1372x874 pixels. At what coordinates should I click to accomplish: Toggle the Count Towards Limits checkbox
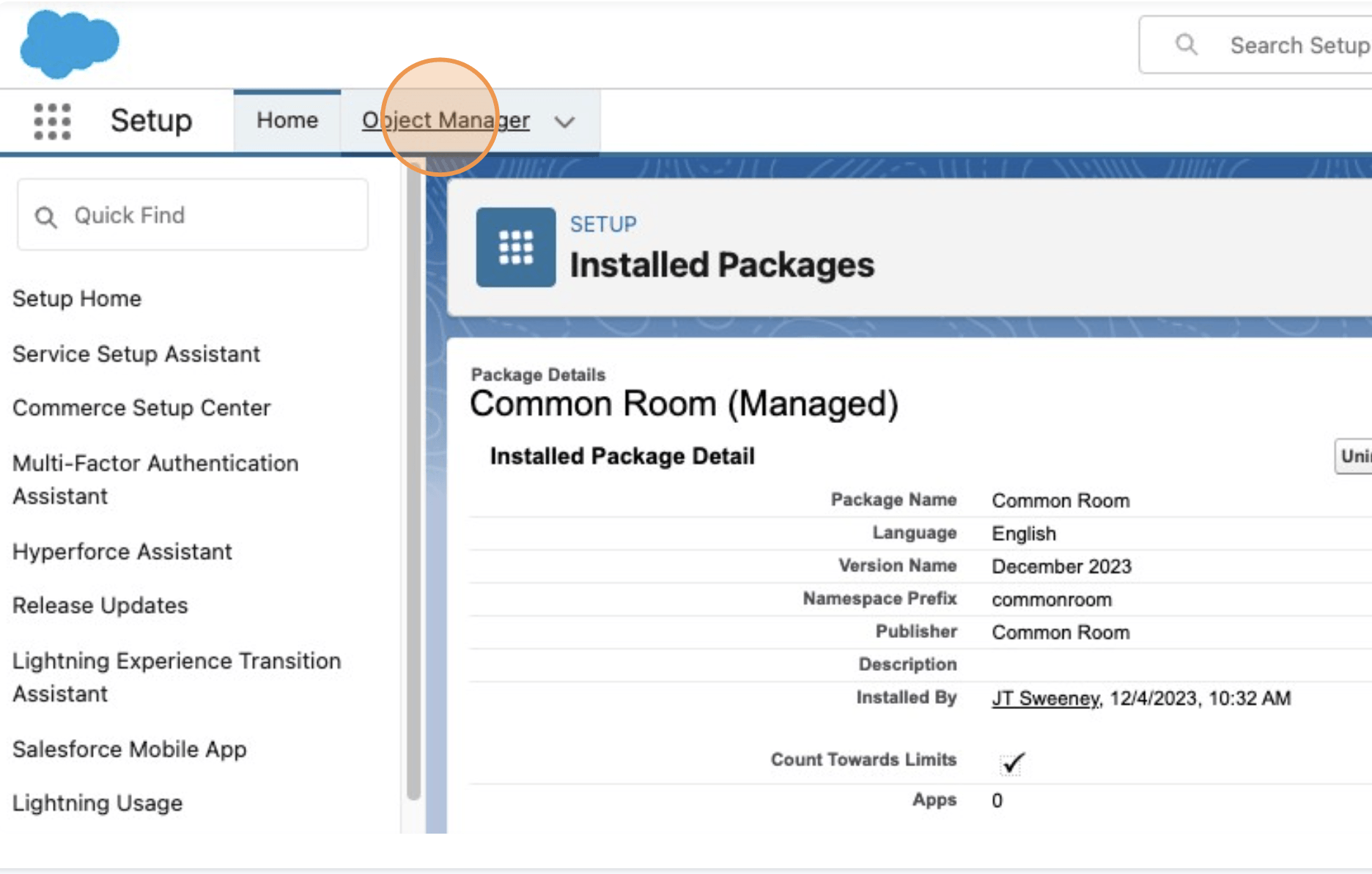click(x=1011, y=763)
